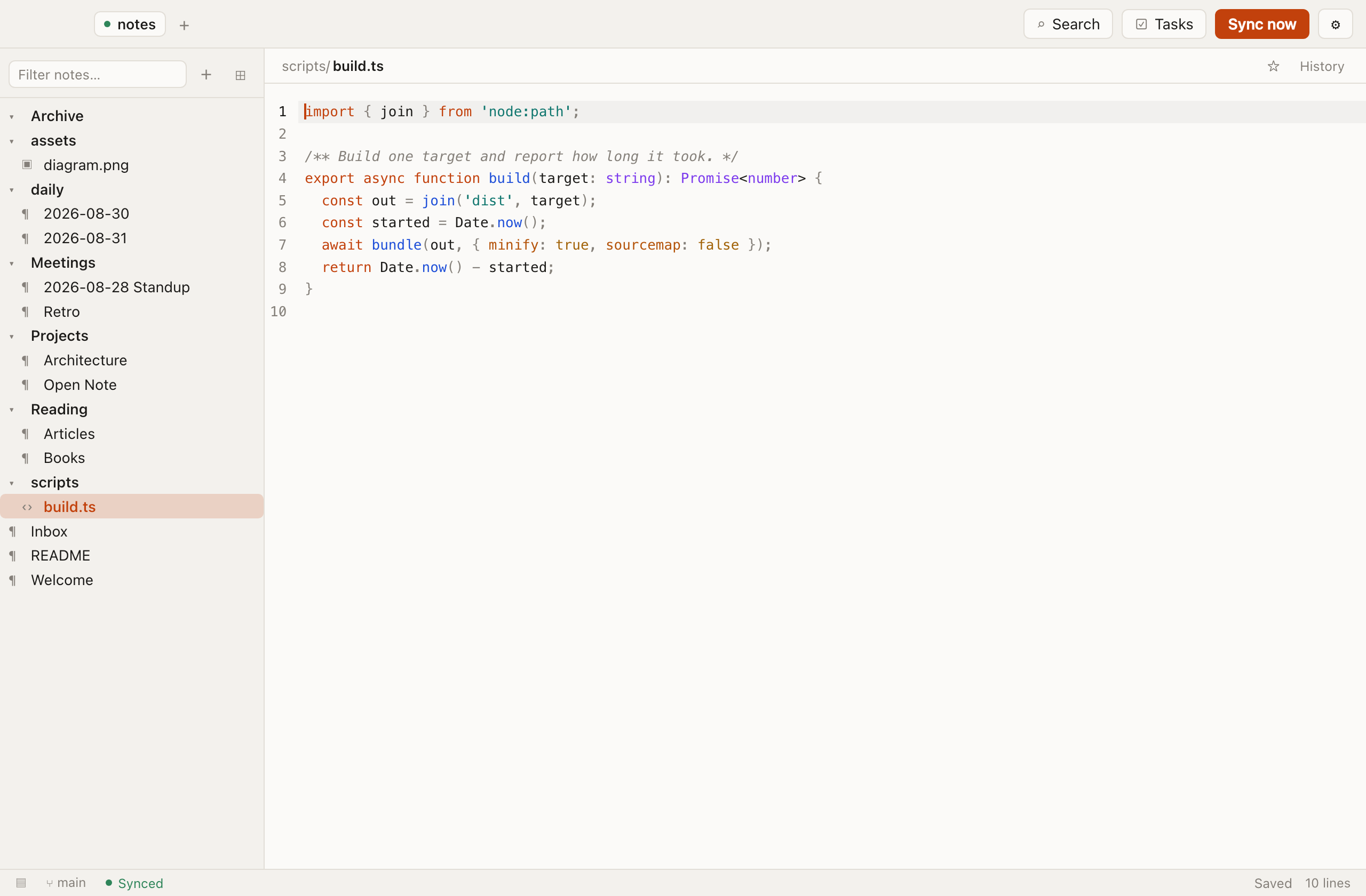This screenshot has height=896, width=1366.
Task: Select build.ts in the scripts folder
Action: (132, 507)
